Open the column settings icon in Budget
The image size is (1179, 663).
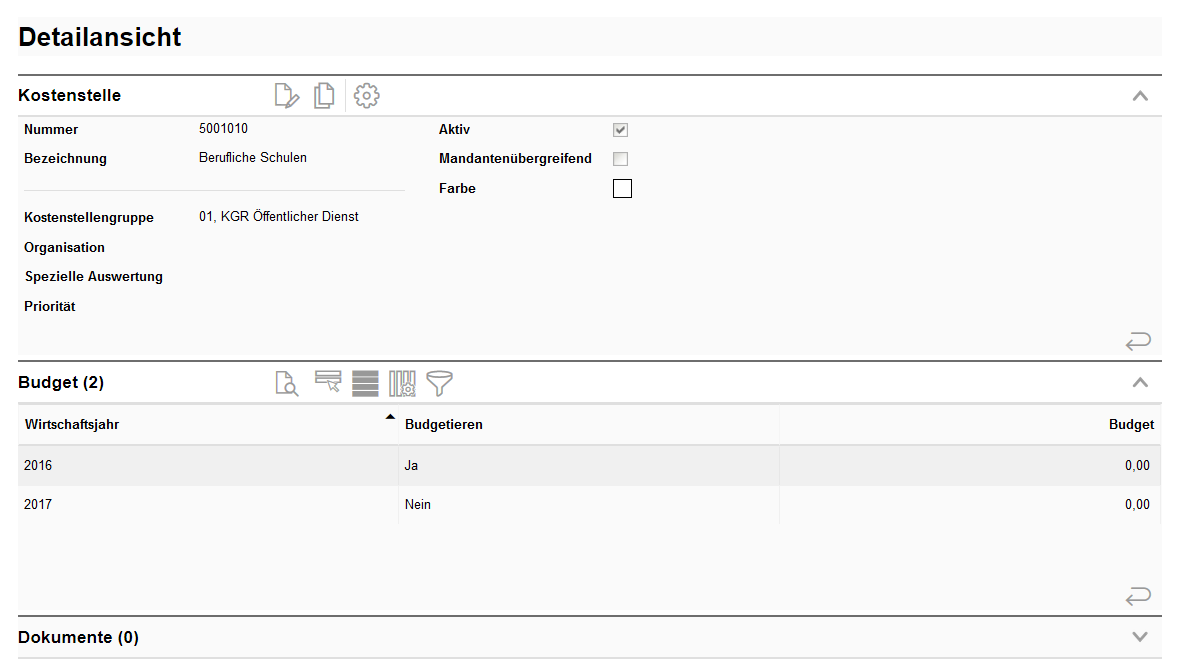[402, 383]
